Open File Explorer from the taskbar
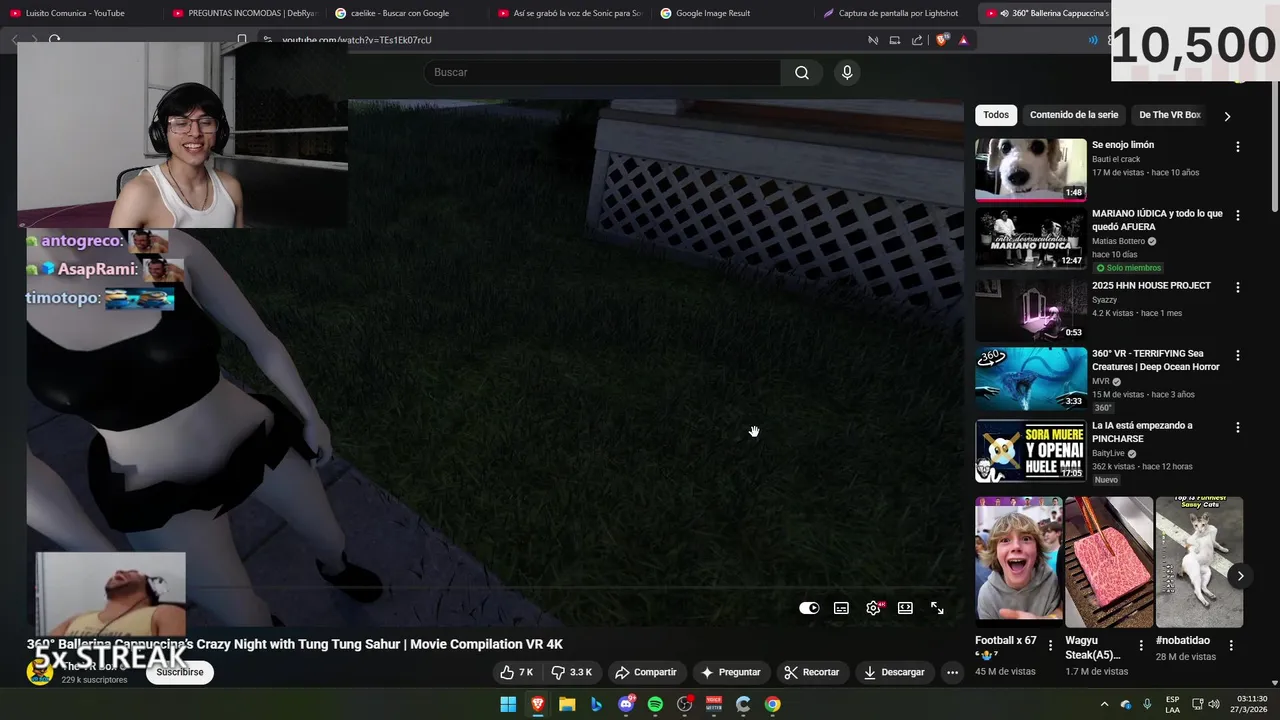Viewport: 1280px width, 720px height. (567, 704)
